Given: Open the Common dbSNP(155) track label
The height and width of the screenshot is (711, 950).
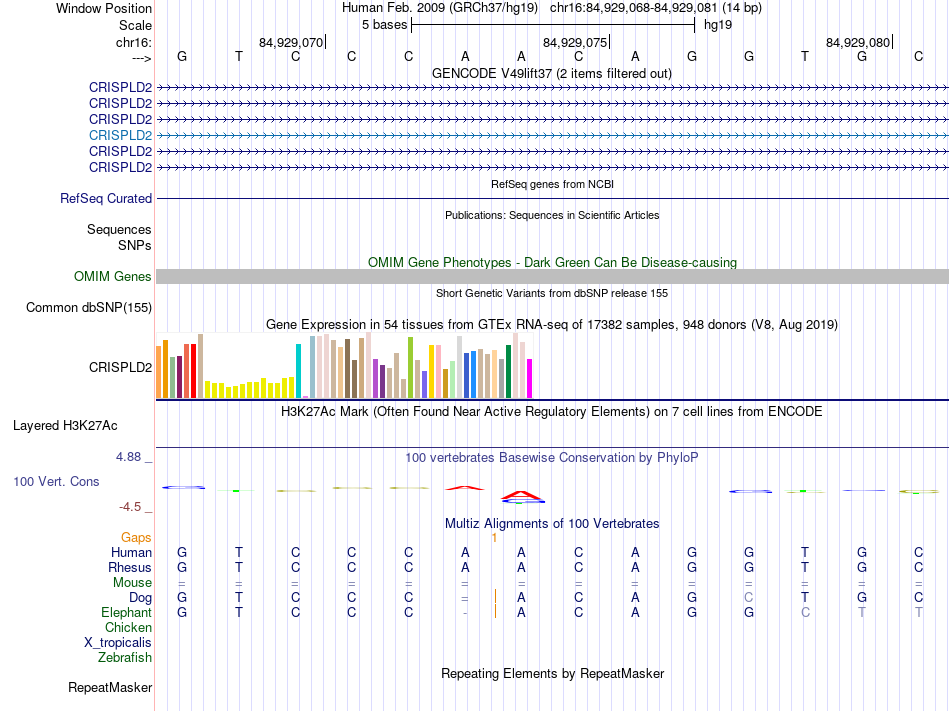Looking at the screenshot, I should 89,307.
